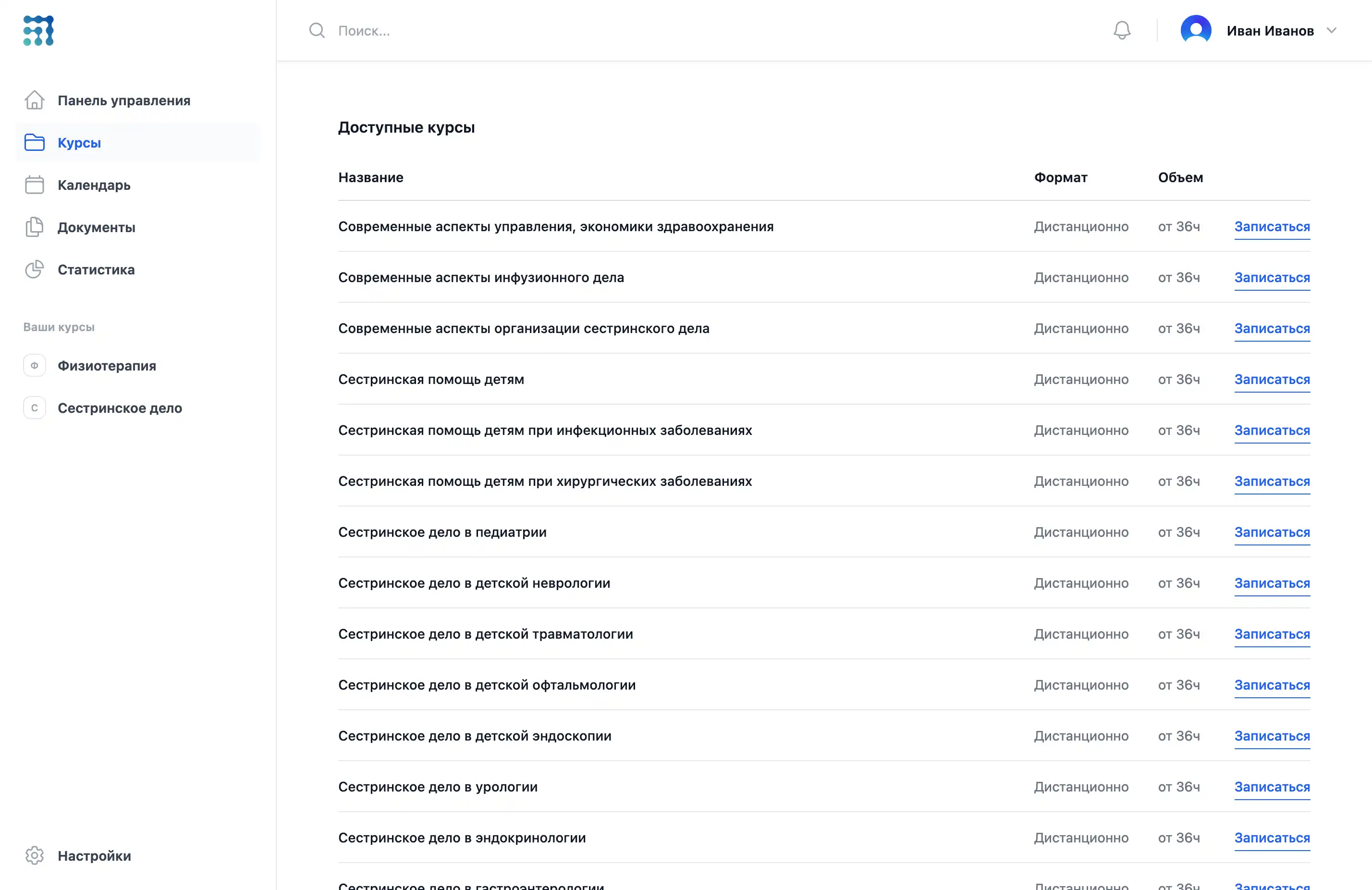Click the documents icon in the sidebar

click(x=35, y=227)
